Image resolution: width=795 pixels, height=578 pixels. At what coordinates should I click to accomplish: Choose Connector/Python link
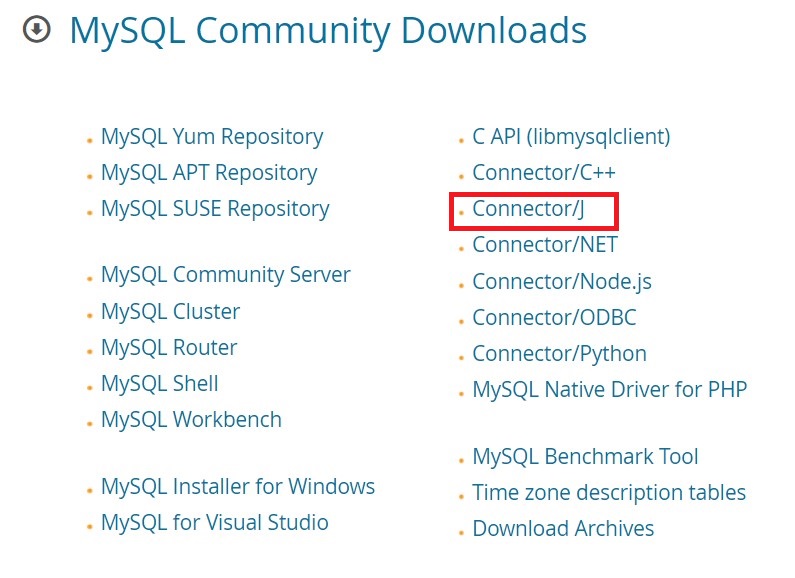coord(559,354)
